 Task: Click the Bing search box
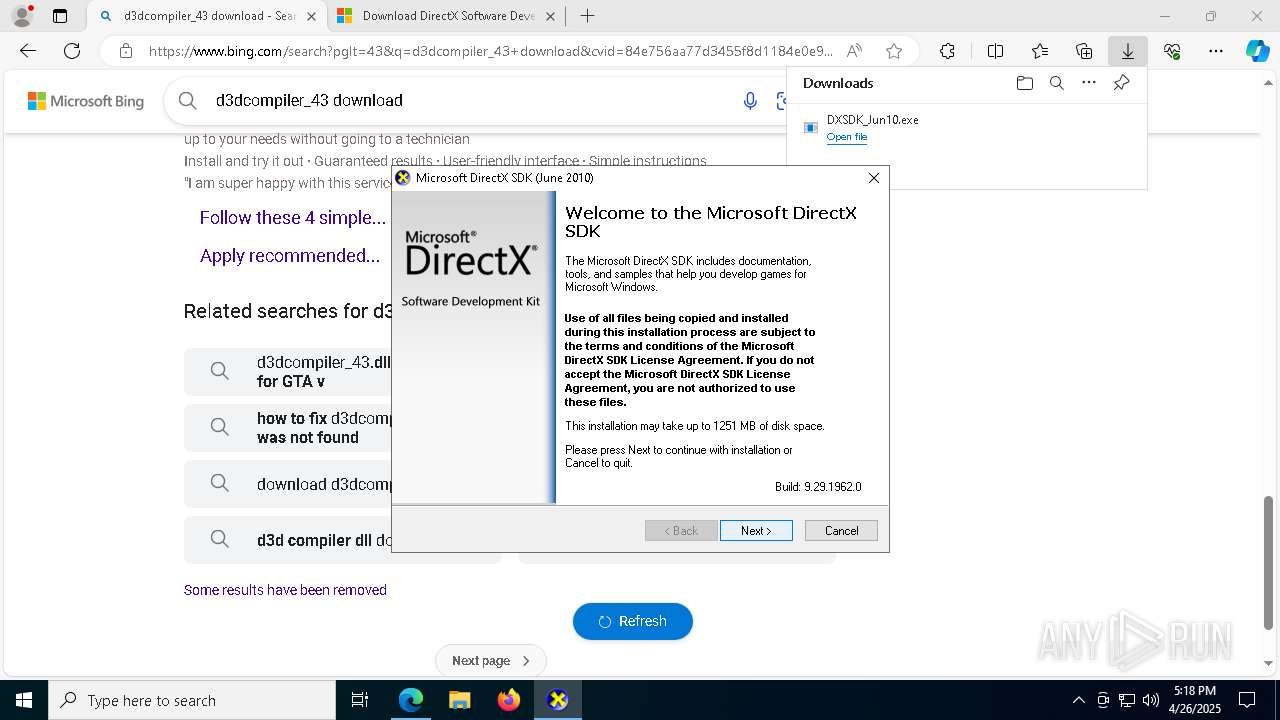470,100
